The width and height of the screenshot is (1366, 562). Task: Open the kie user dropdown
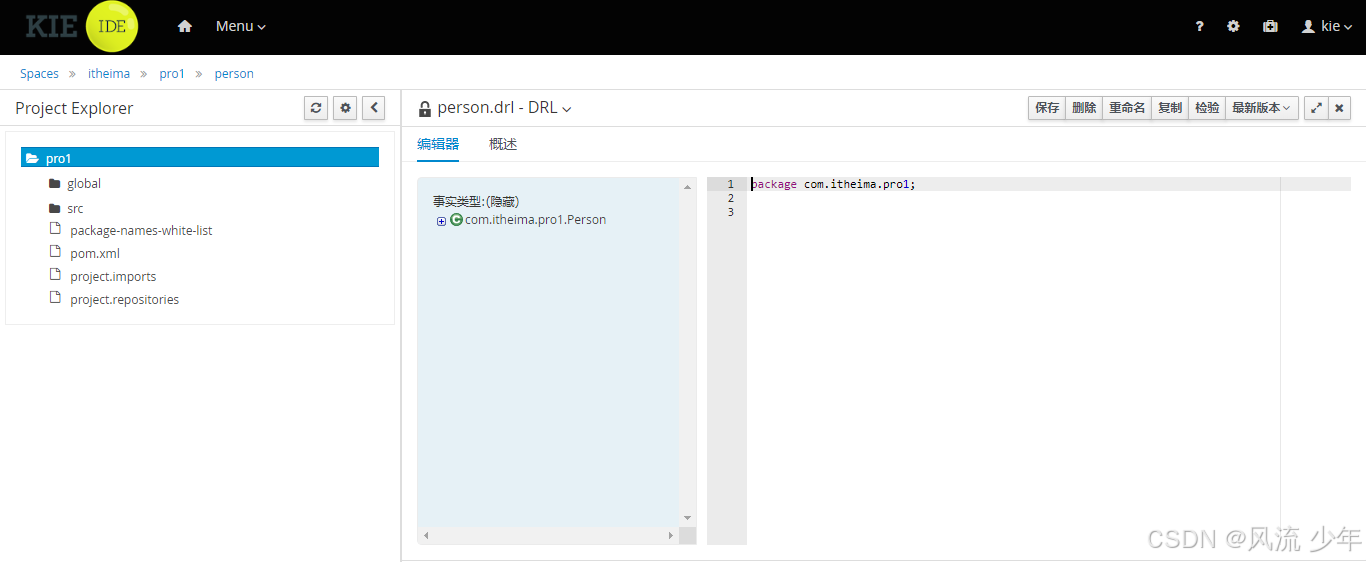pyautogui.click(x=1327, y=27)
